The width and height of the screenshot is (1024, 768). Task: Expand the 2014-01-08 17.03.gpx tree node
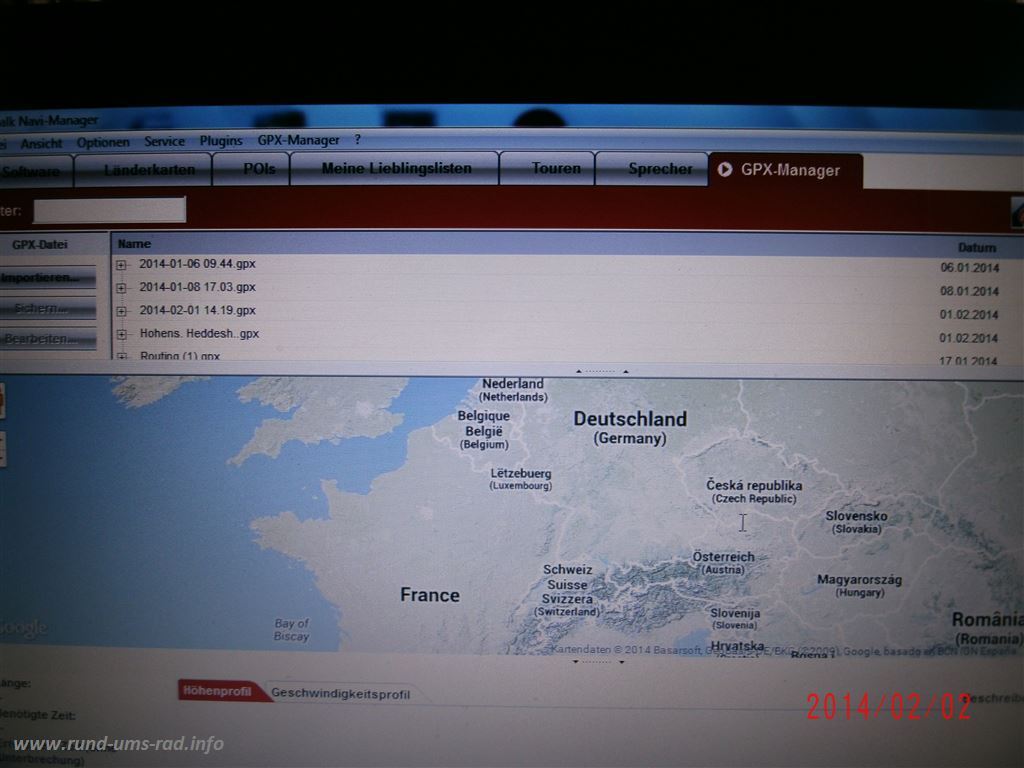coord(121,288)
